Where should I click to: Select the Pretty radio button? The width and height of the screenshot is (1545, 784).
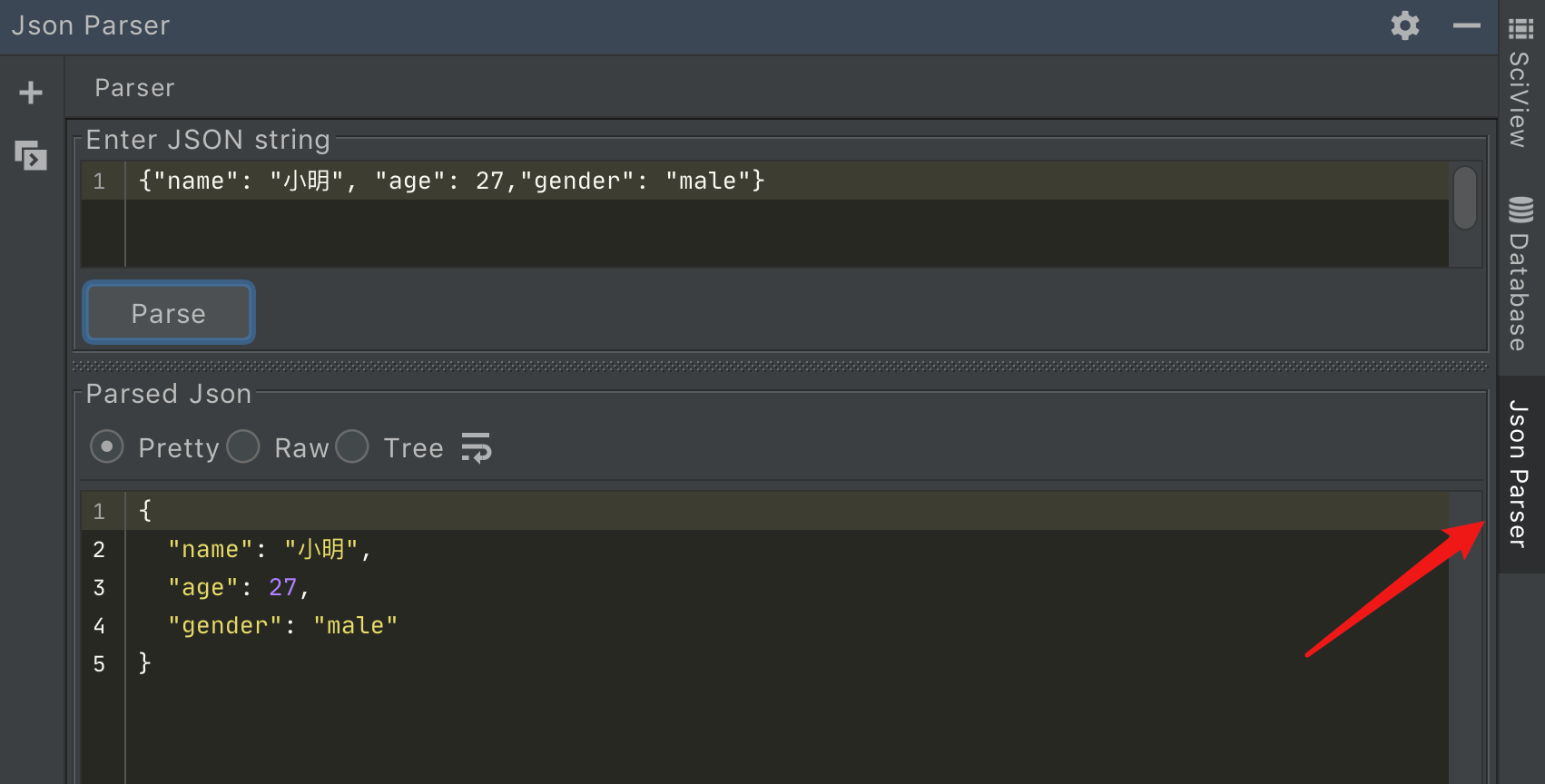(107, 446)
